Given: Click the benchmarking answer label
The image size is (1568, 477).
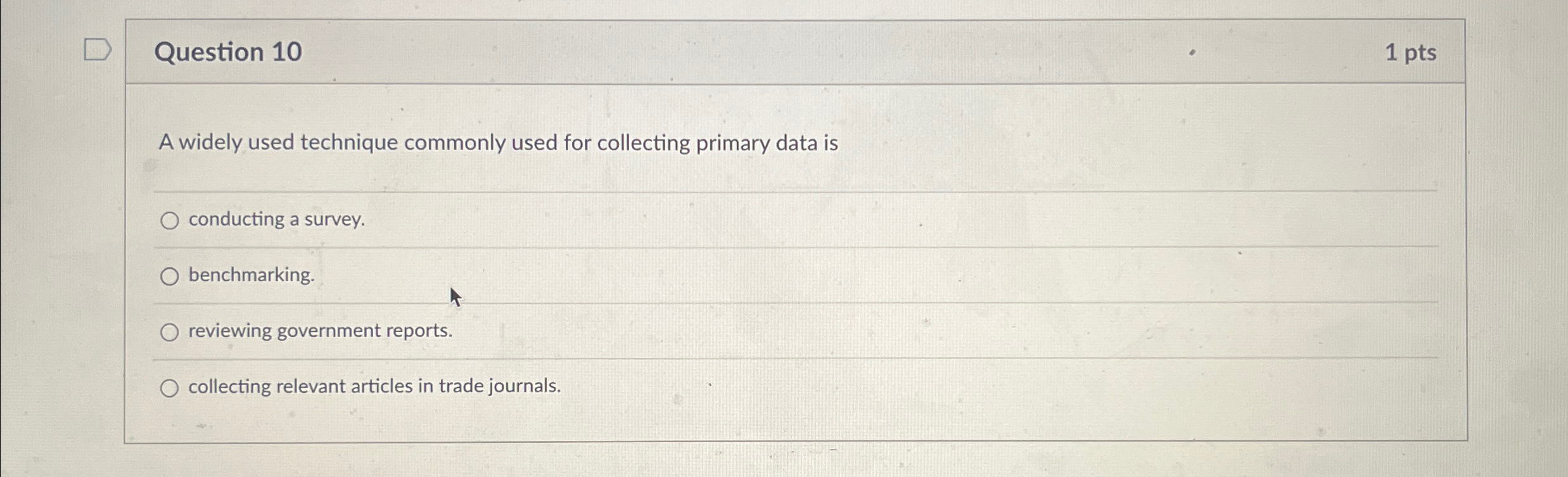Looking at the screenshot, I should click(x=252, y=276).
